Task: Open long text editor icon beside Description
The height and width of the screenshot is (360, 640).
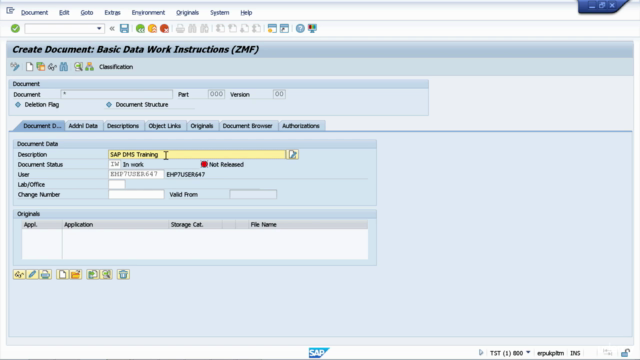Action: click(x=293, y=154)
